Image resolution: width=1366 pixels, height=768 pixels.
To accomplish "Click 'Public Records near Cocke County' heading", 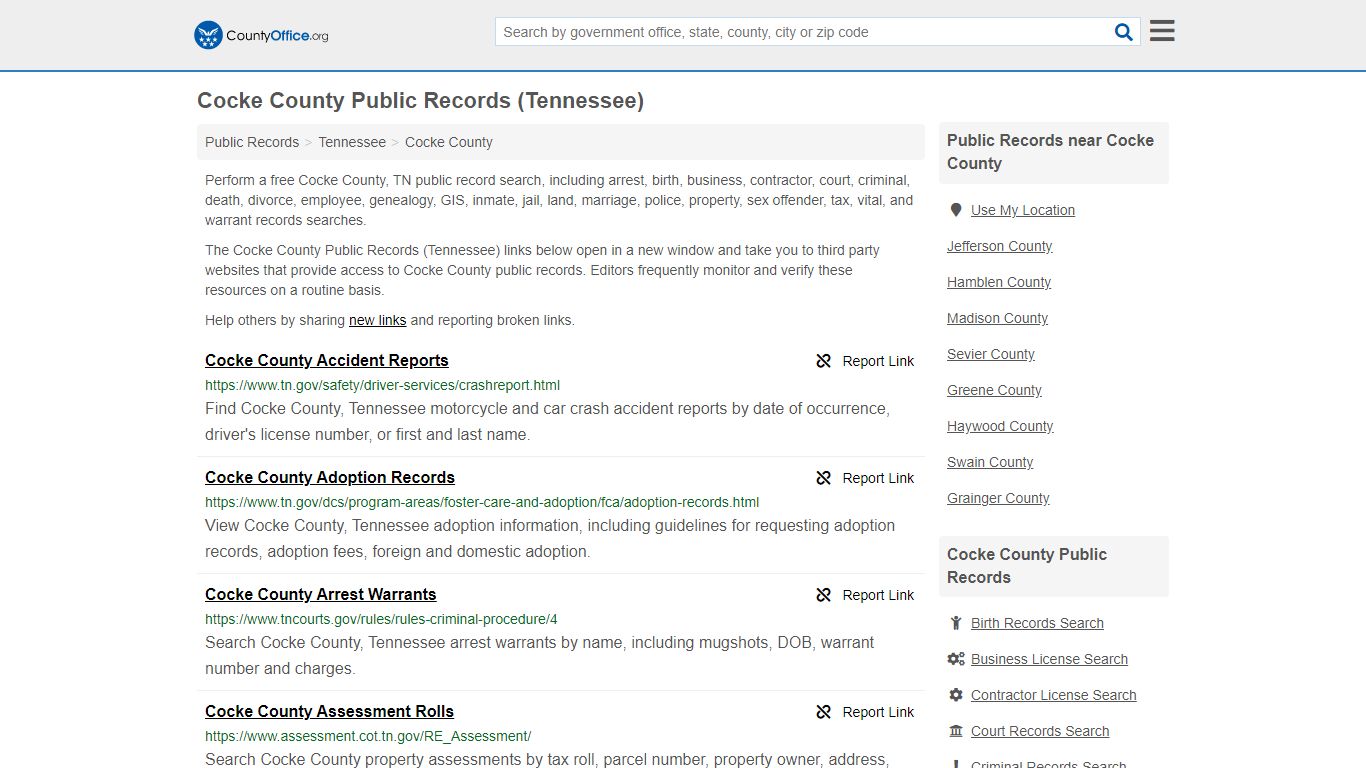I will (x=1050, y=152).
